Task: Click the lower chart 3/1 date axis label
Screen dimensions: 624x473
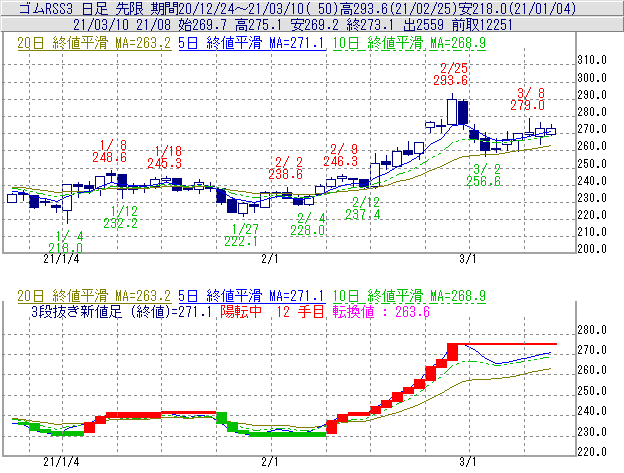Action: (468, 462)
